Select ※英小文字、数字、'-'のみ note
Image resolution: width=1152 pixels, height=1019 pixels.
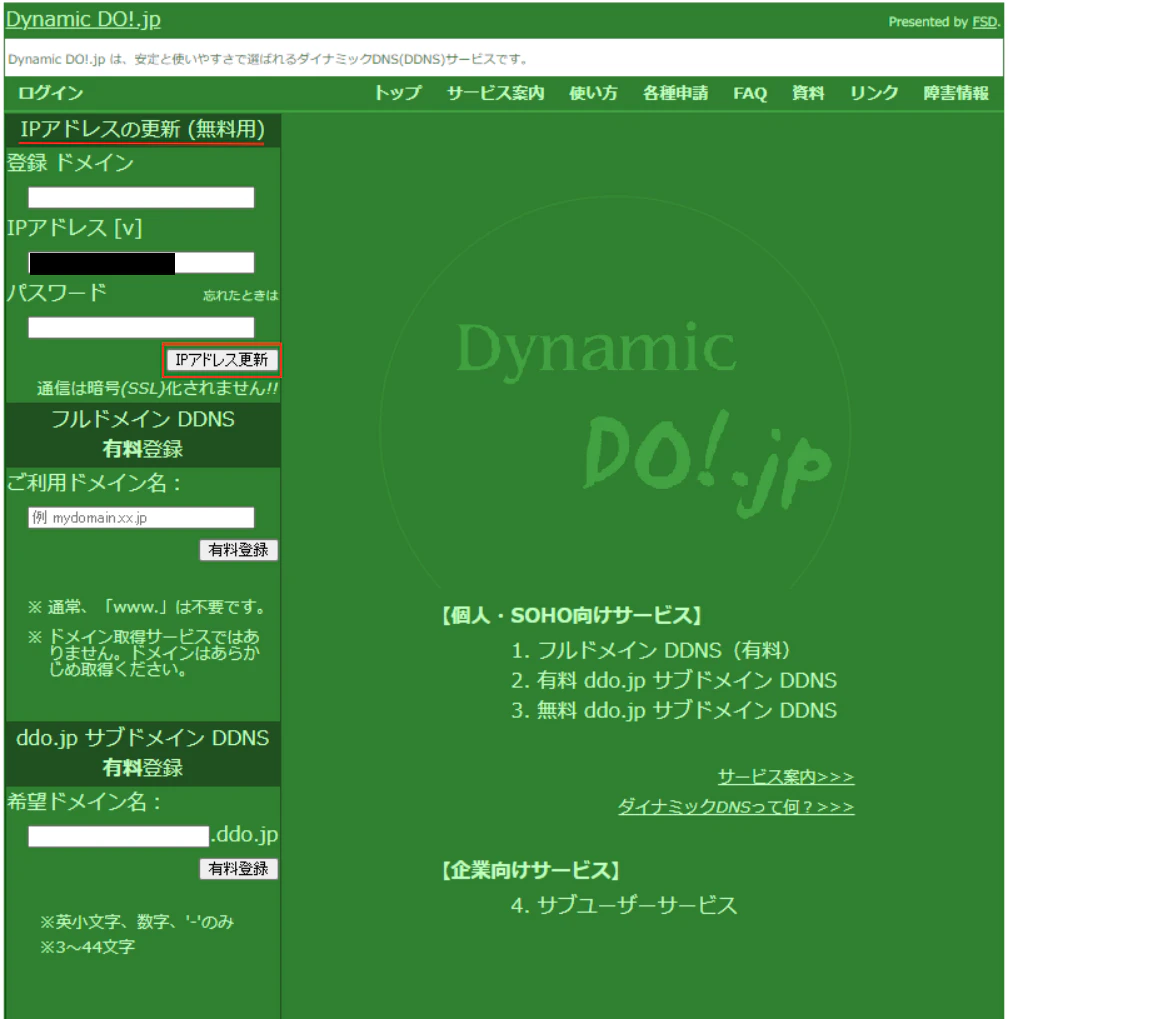coord(137,921)
